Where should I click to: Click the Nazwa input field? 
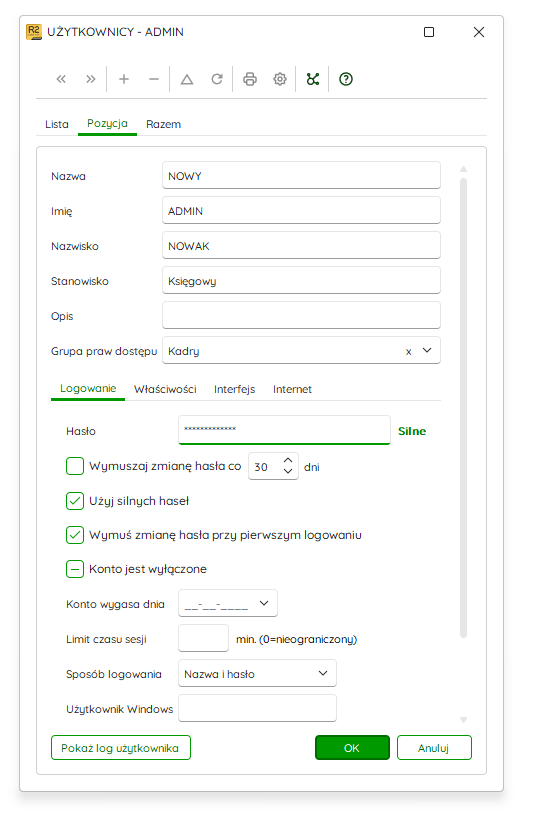[x=301, y=176]
